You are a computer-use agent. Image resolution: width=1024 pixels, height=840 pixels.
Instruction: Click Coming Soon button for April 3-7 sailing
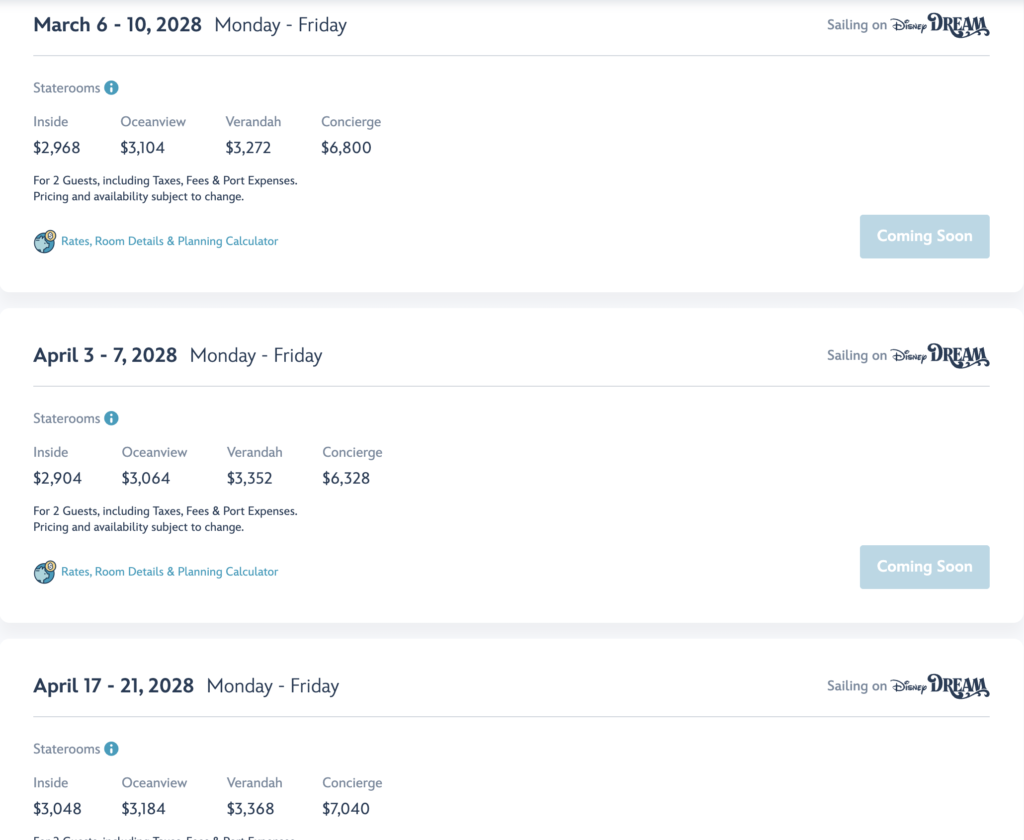click(924, 567)
